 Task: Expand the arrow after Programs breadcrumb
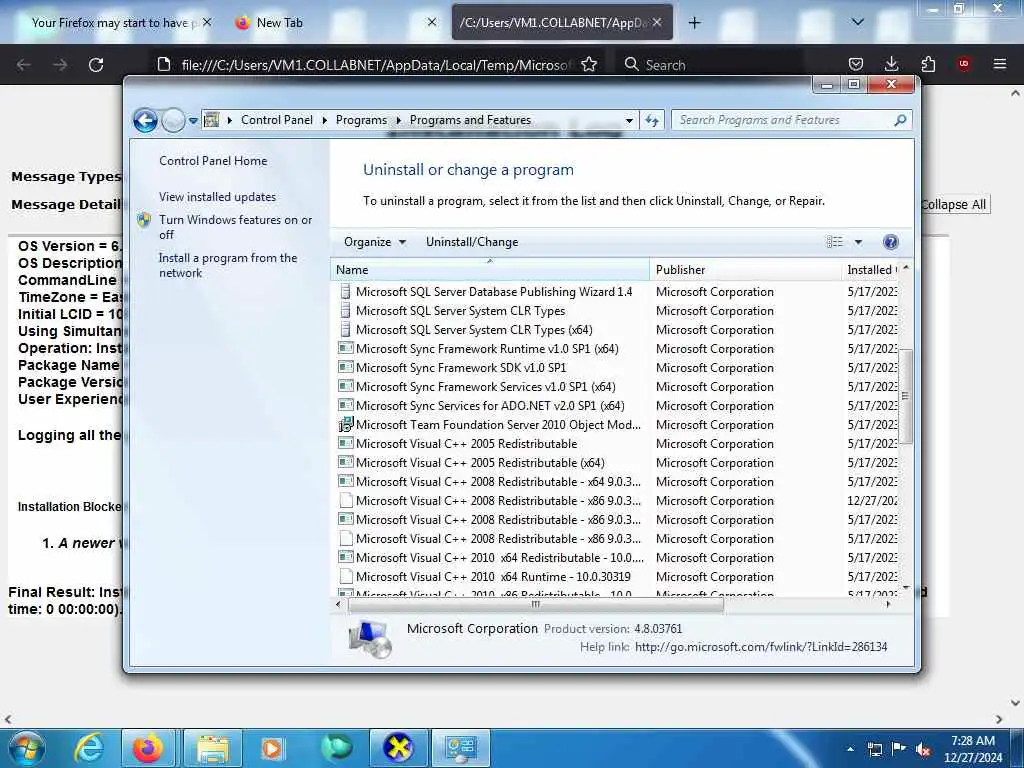(398, 120)
